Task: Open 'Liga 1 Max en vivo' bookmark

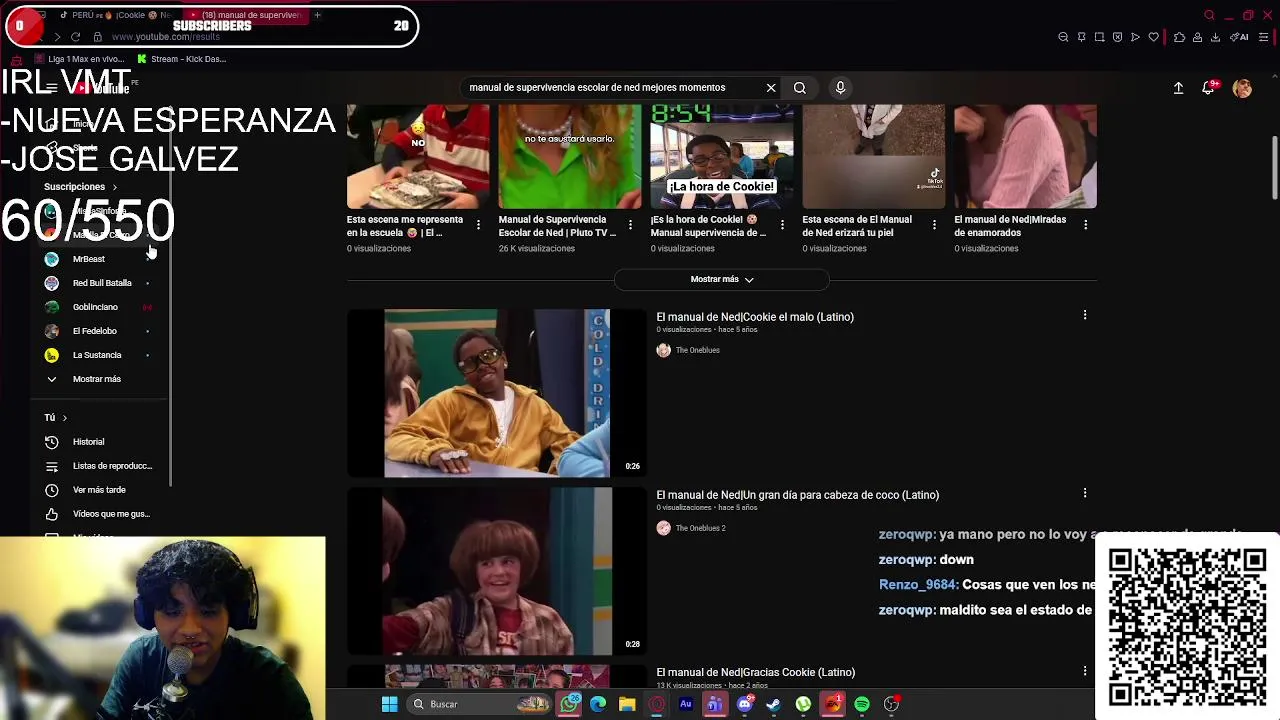Action: [79, 59]
